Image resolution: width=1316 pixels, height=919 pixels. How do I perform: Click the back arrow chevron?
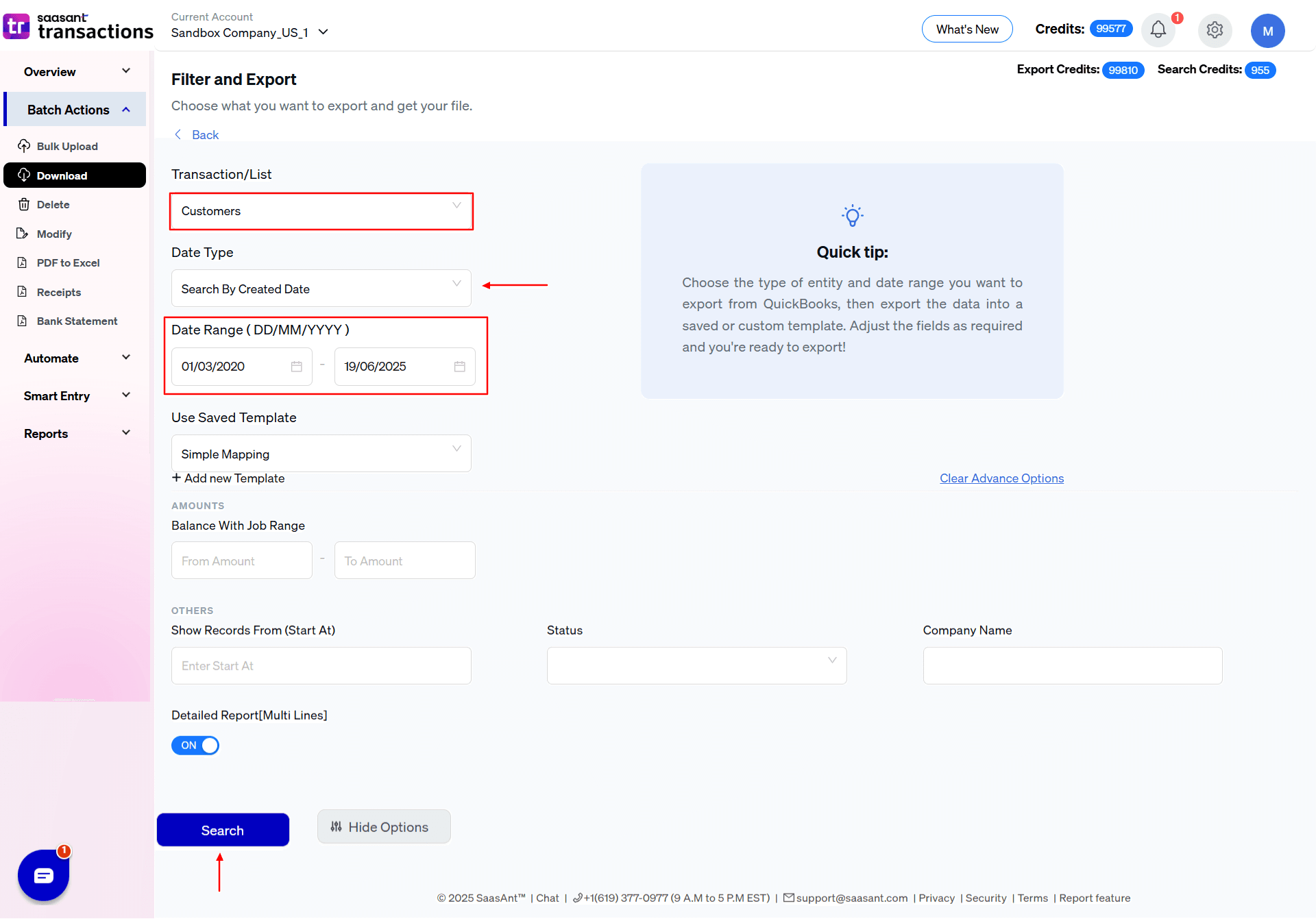[178, 134]
